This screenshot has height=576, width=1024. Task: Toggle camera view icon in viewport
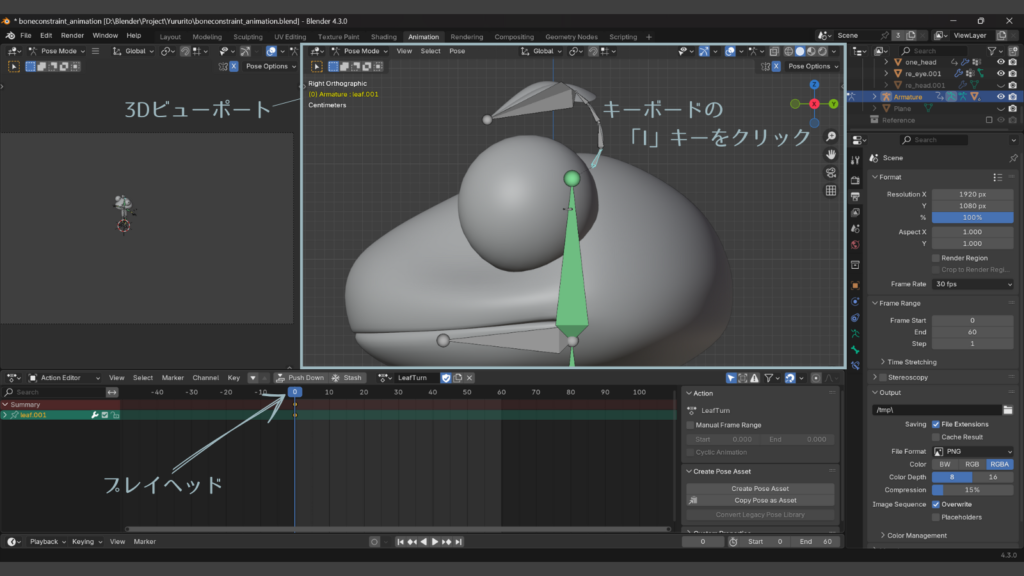tap(831, 173)
